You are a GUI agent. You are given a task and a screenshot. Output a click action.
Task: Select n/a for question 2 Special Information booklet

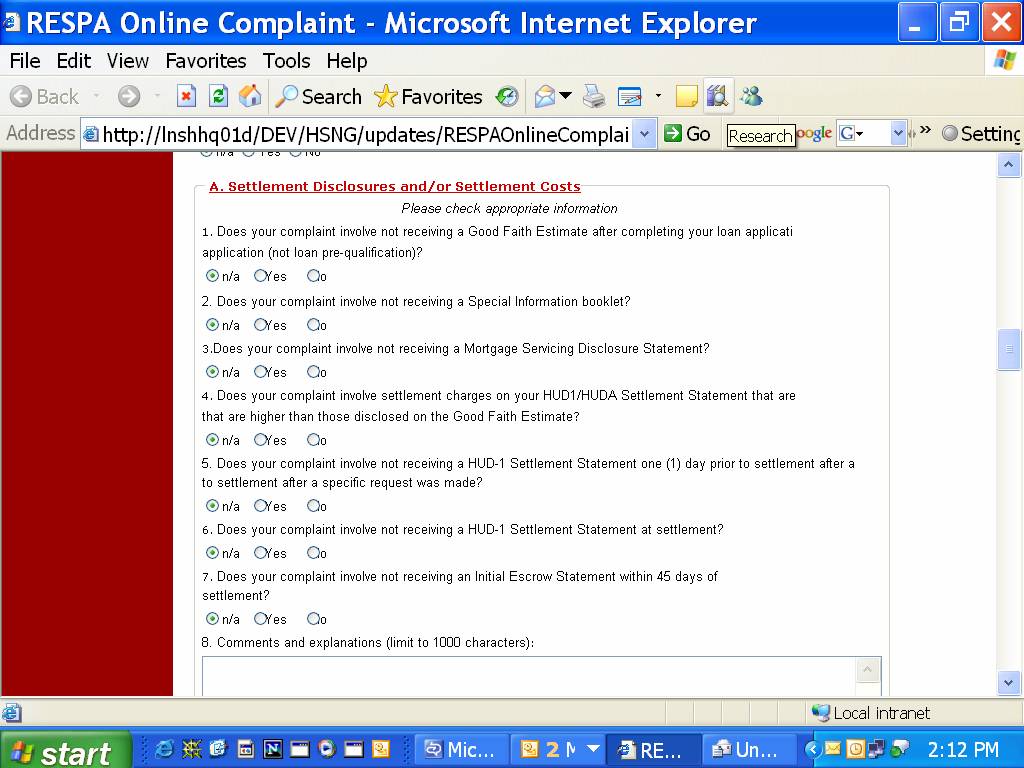coord(212,325)
